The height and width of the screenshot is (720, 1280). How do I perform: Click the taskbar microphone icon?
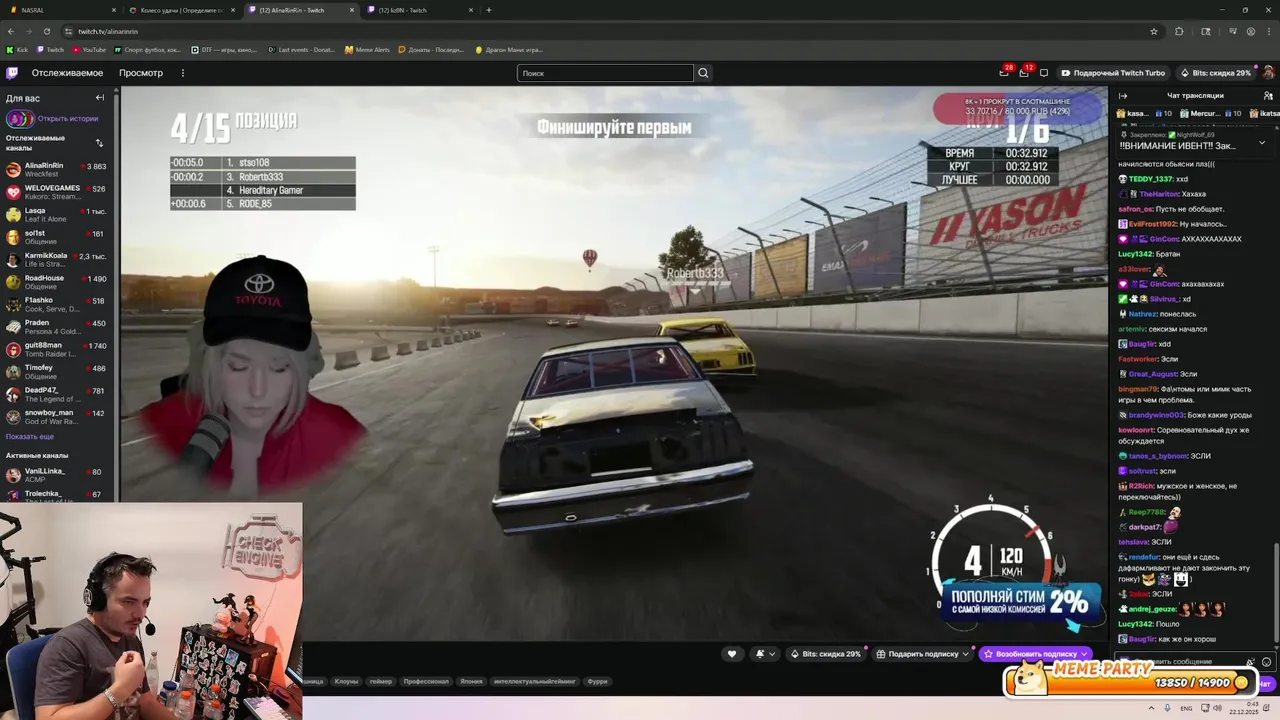tap(1169, 708)
